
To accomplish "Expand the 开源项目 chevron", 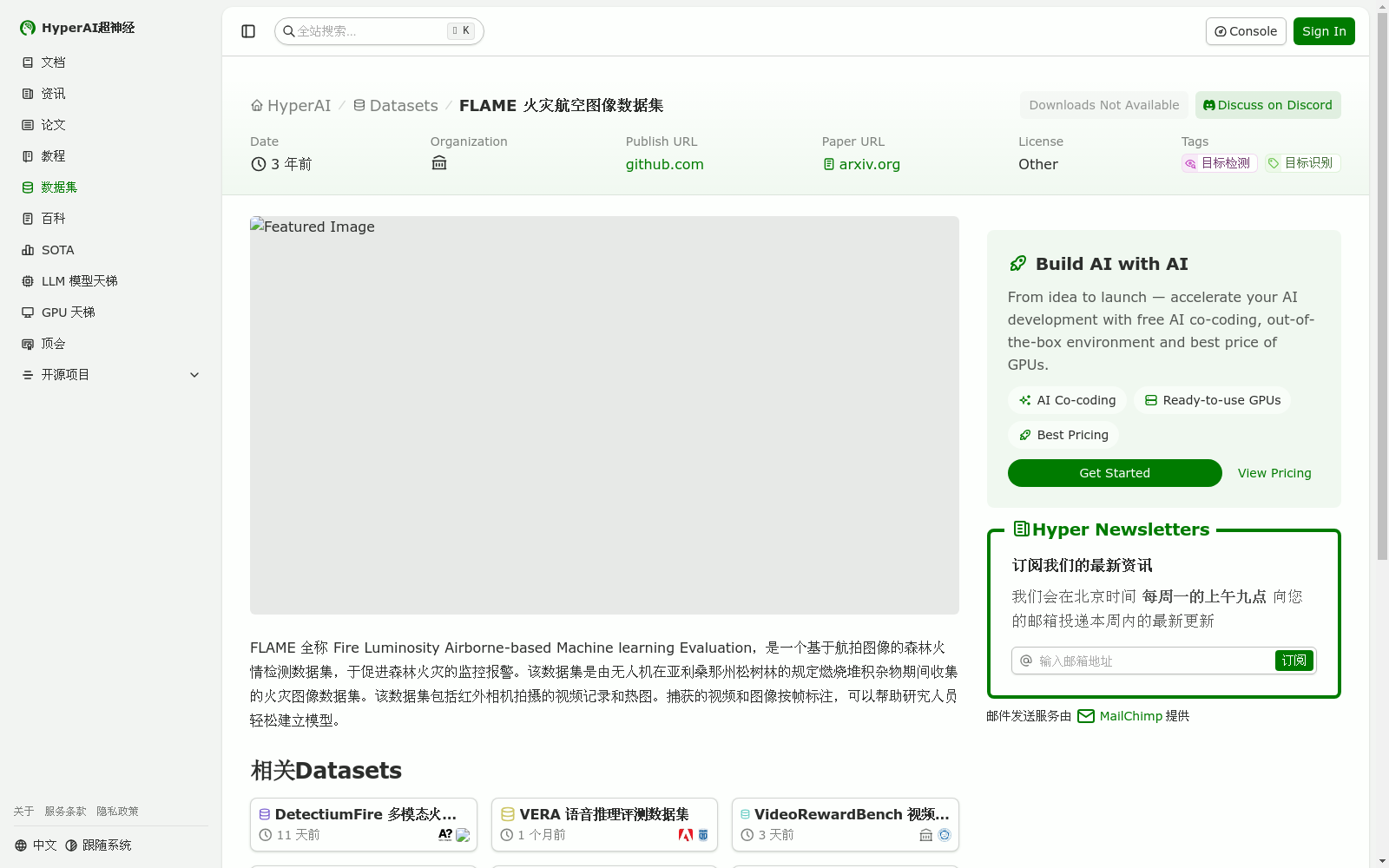I will 194,375.
